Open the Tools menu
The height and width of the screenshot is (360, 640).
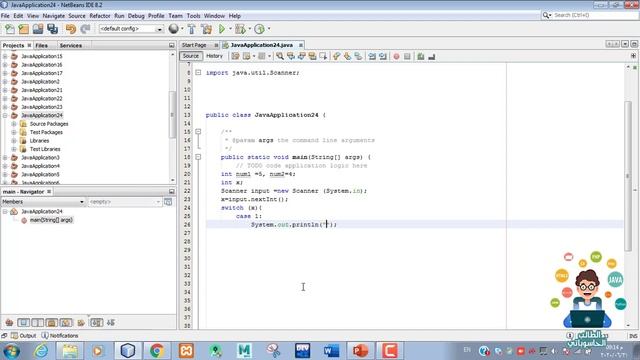(x=193, y=16)
